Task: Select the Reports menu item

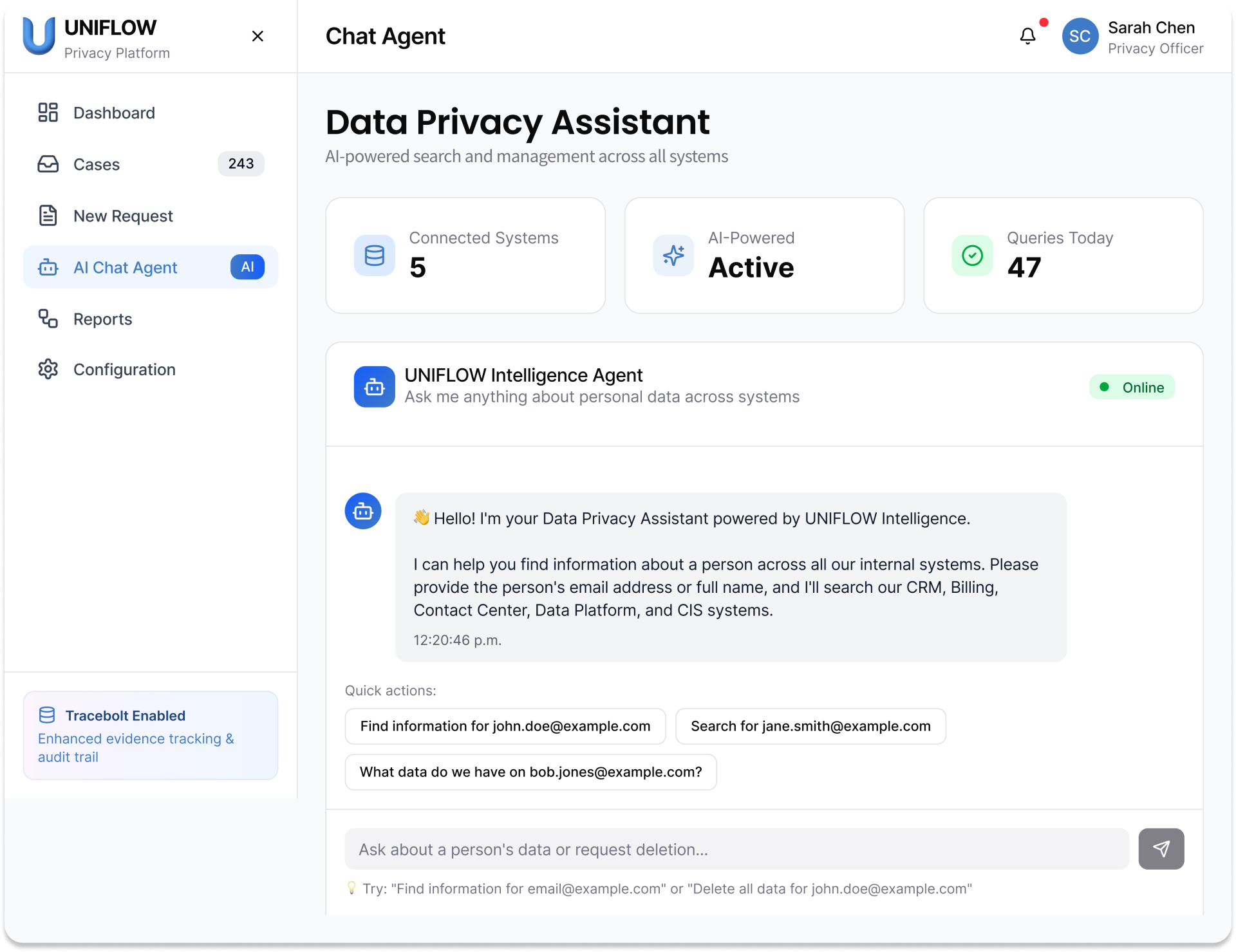Action: click(102, 319)
